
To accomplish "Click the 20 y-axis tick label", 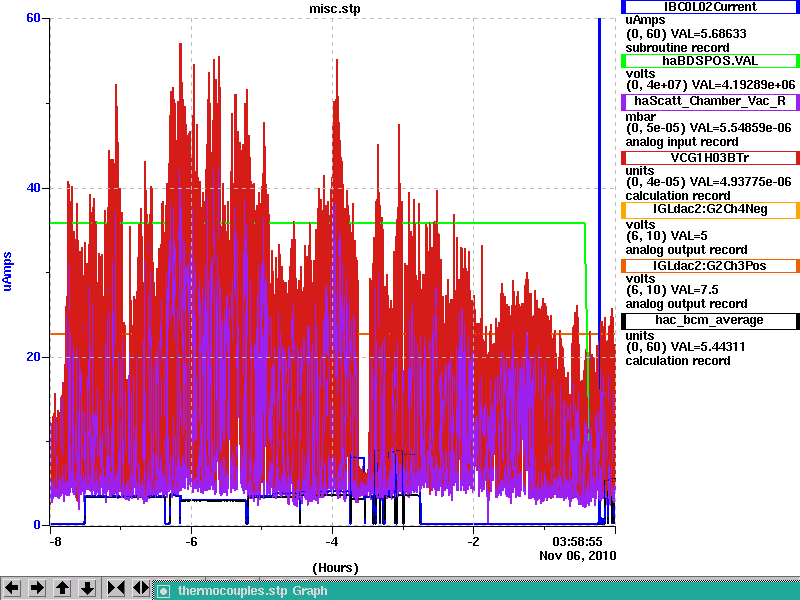I will (x=33, y=357).
